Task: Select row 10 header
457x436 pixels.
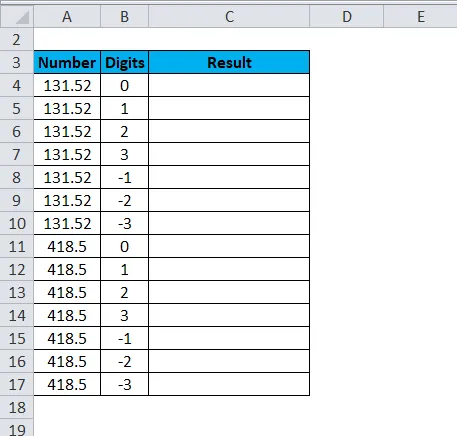Action: 17,223
